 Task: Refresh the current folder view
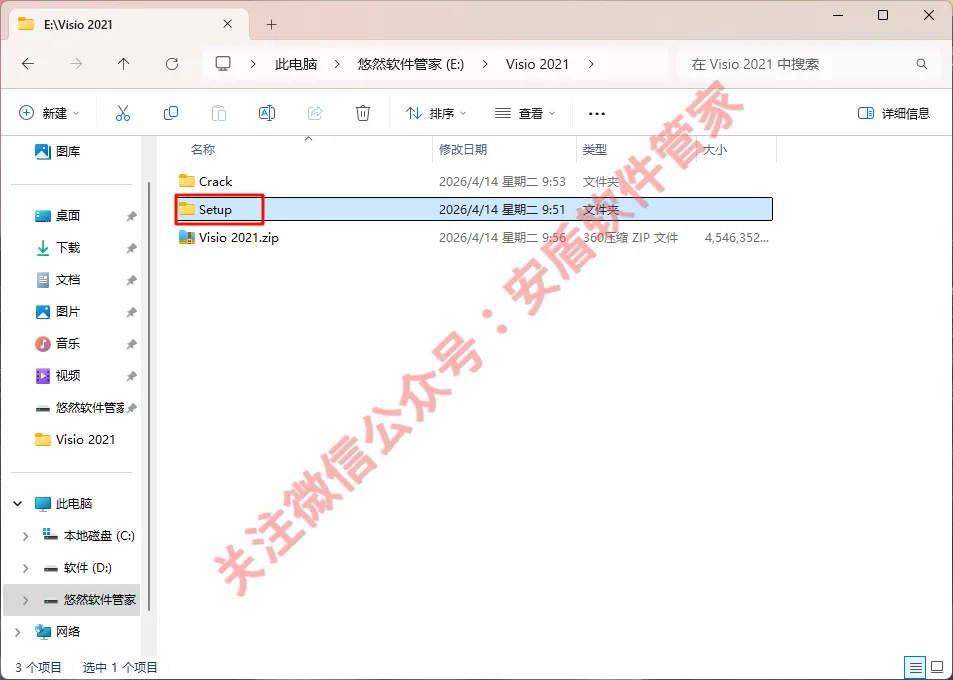tap(172, 64)
